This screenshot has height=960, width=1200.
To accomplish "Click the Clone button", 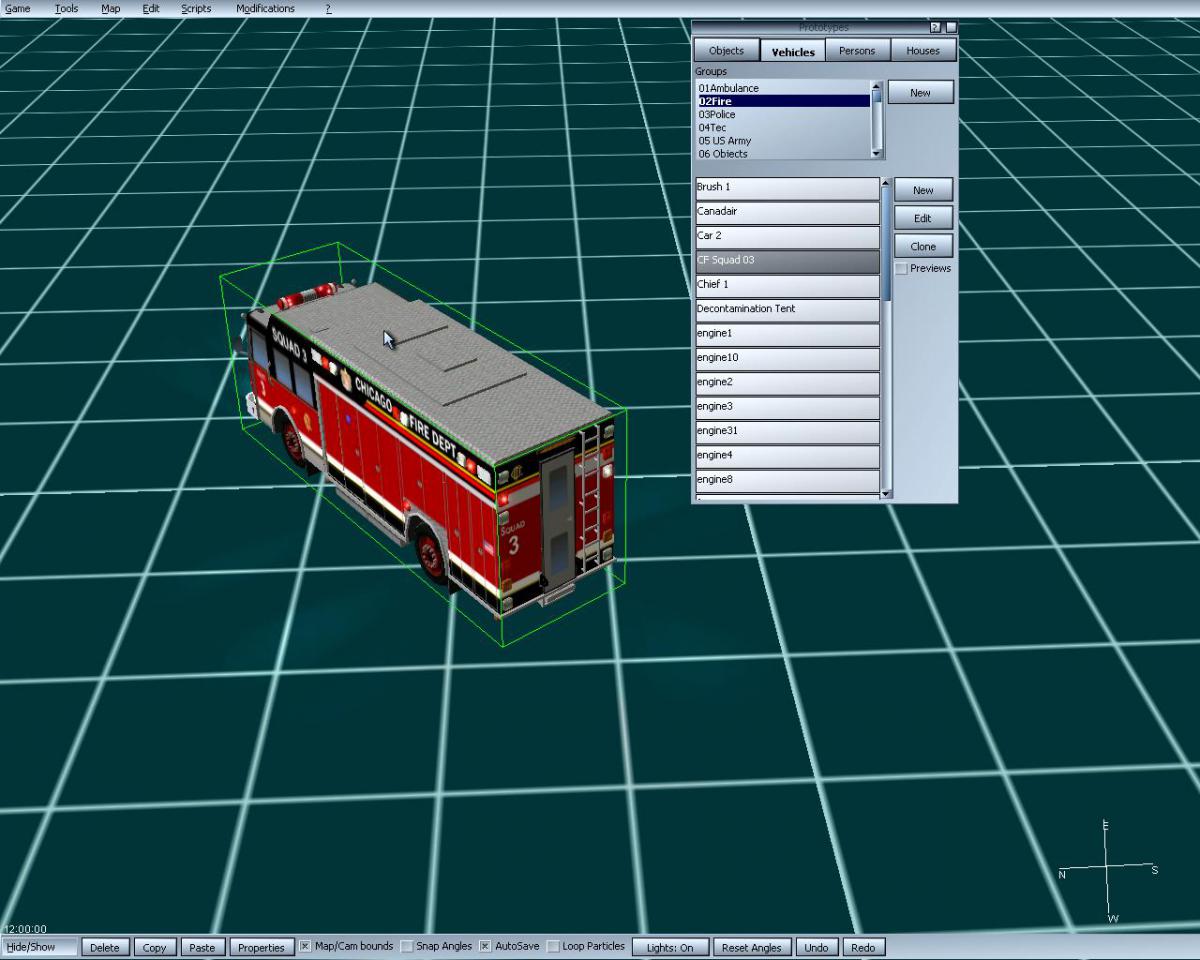I will tap(923, 246).
